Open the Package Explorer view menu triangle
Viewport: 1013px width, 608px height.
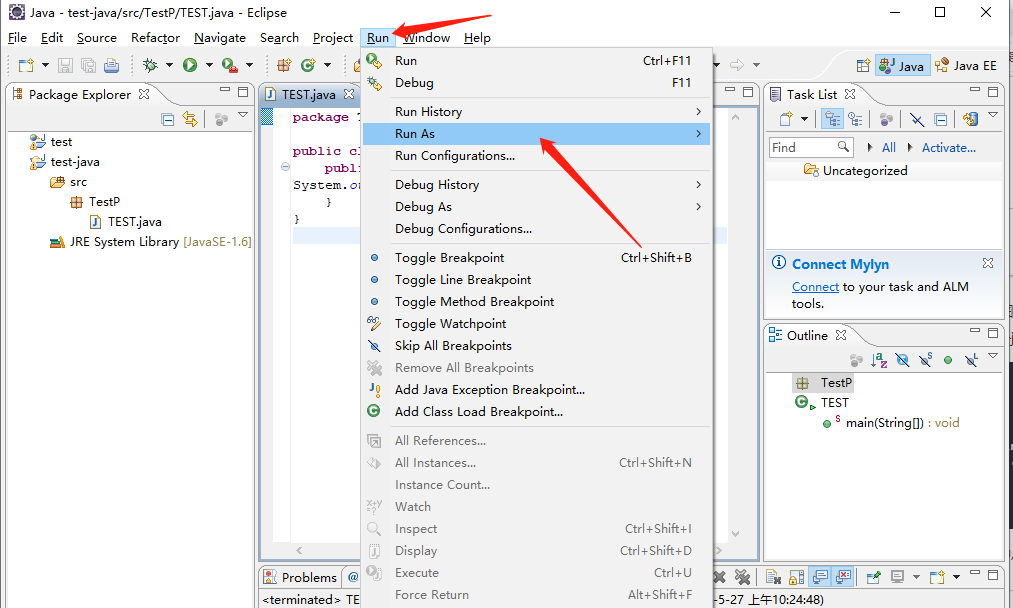click(x=243, y=117)
